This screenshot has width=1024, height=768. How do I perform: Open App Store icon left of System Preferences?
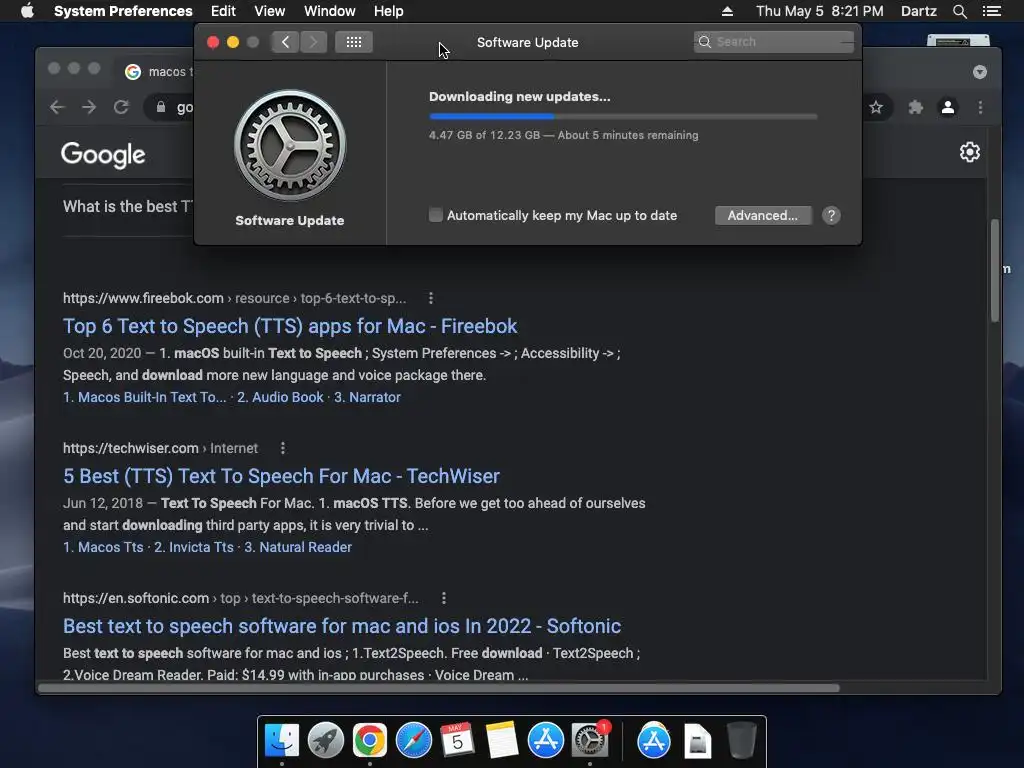[x=545, y=740]
